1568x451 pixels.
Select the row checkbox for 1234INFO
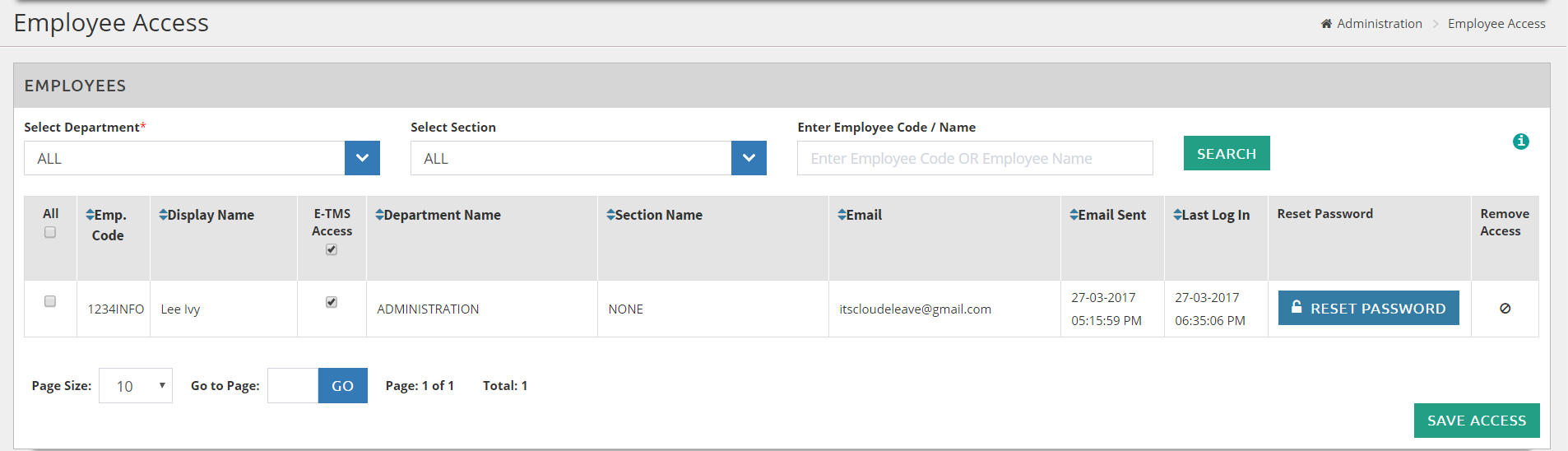coord(50,301)
